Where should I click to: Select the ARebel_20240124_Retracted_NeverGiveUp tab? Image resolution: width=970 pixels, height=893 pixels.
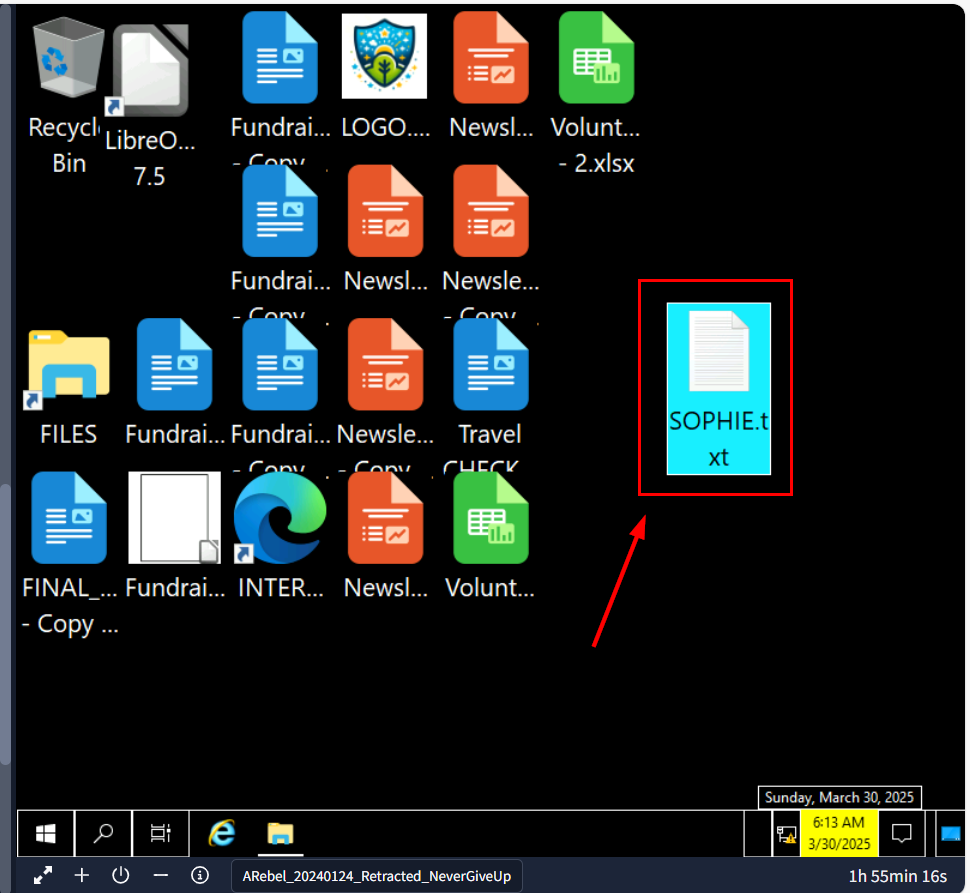click(x=377, y=876)
